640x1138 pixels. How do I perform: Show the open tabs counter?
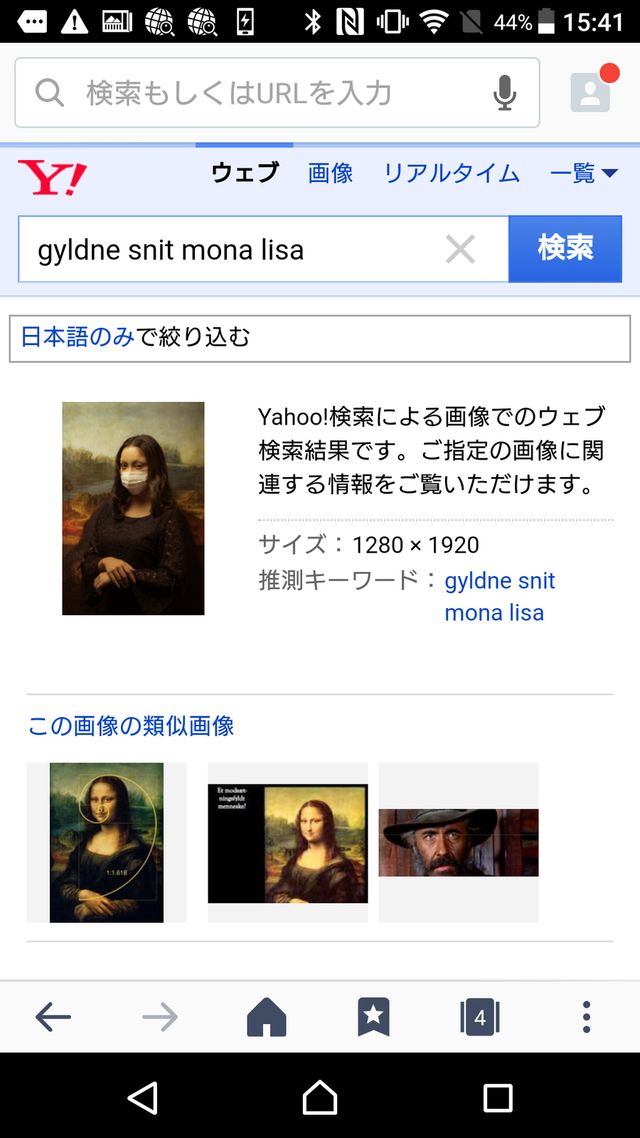click(x=479, y=1018)
